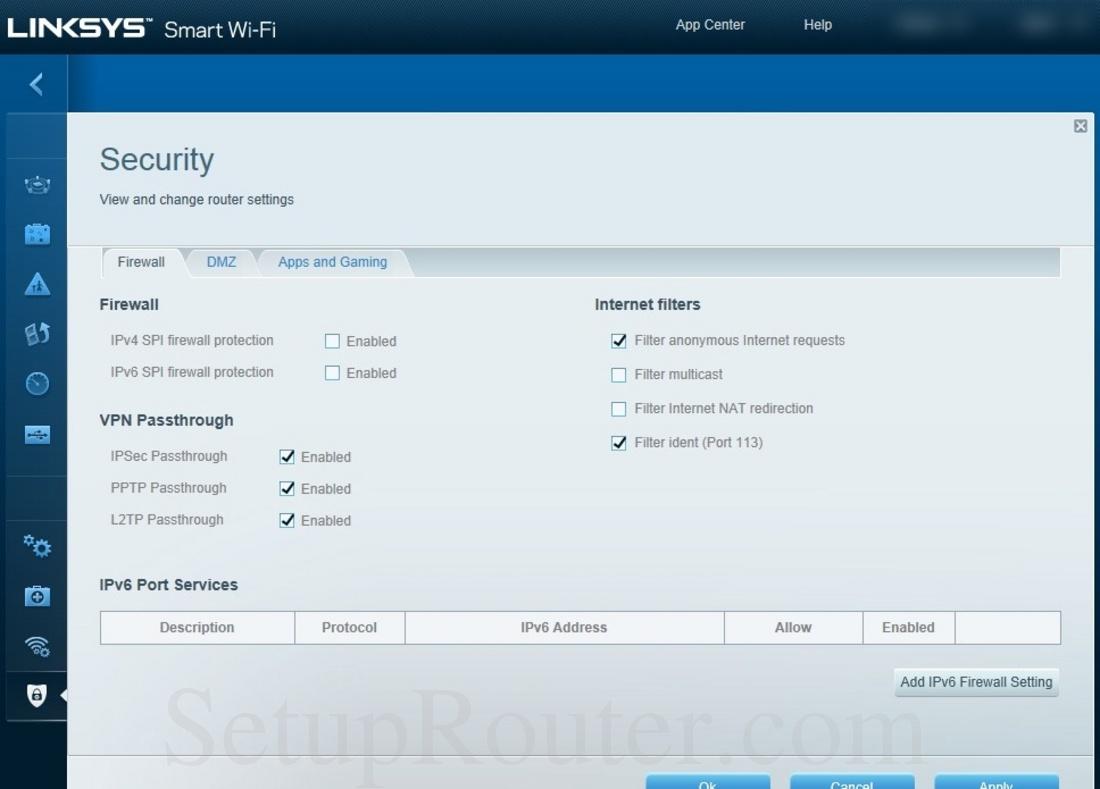Collapse sidebar with the back arrow
The height and width of the screenshot is (789, 1100).
36,84
